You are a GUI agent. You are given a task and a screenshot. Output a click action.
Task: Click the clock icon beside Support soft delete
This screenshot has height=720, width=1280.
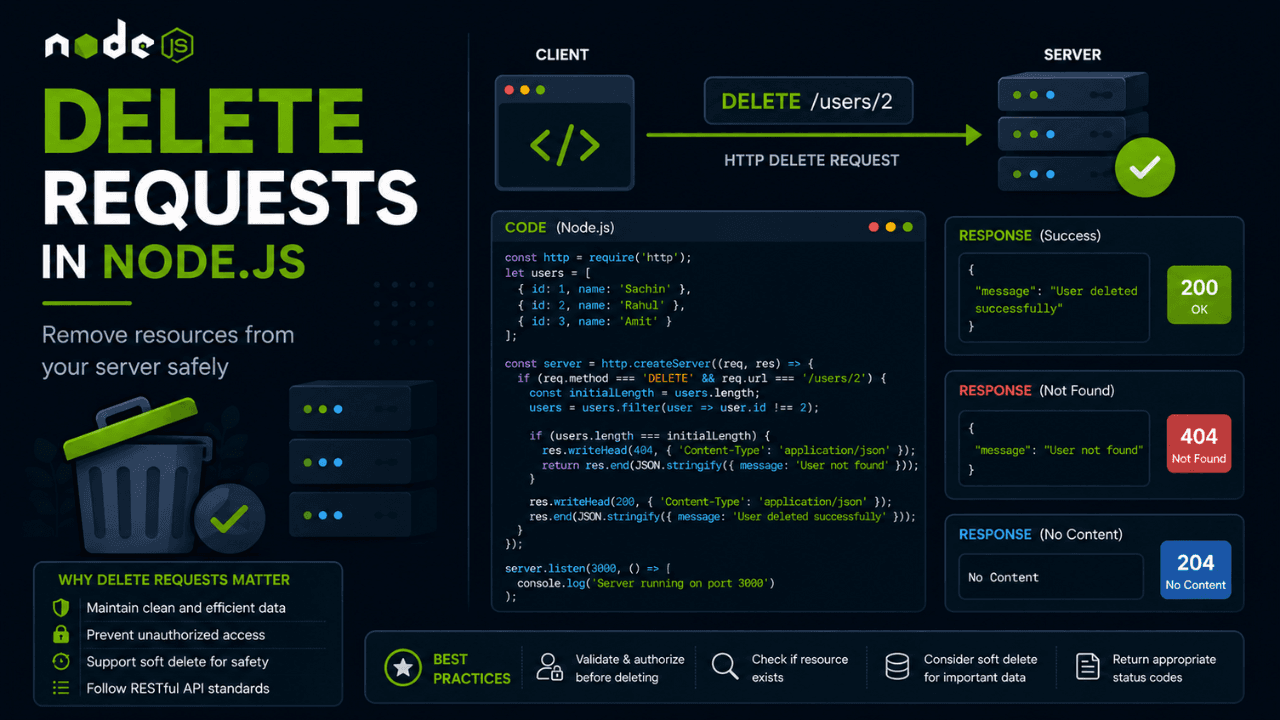point(61,662)
